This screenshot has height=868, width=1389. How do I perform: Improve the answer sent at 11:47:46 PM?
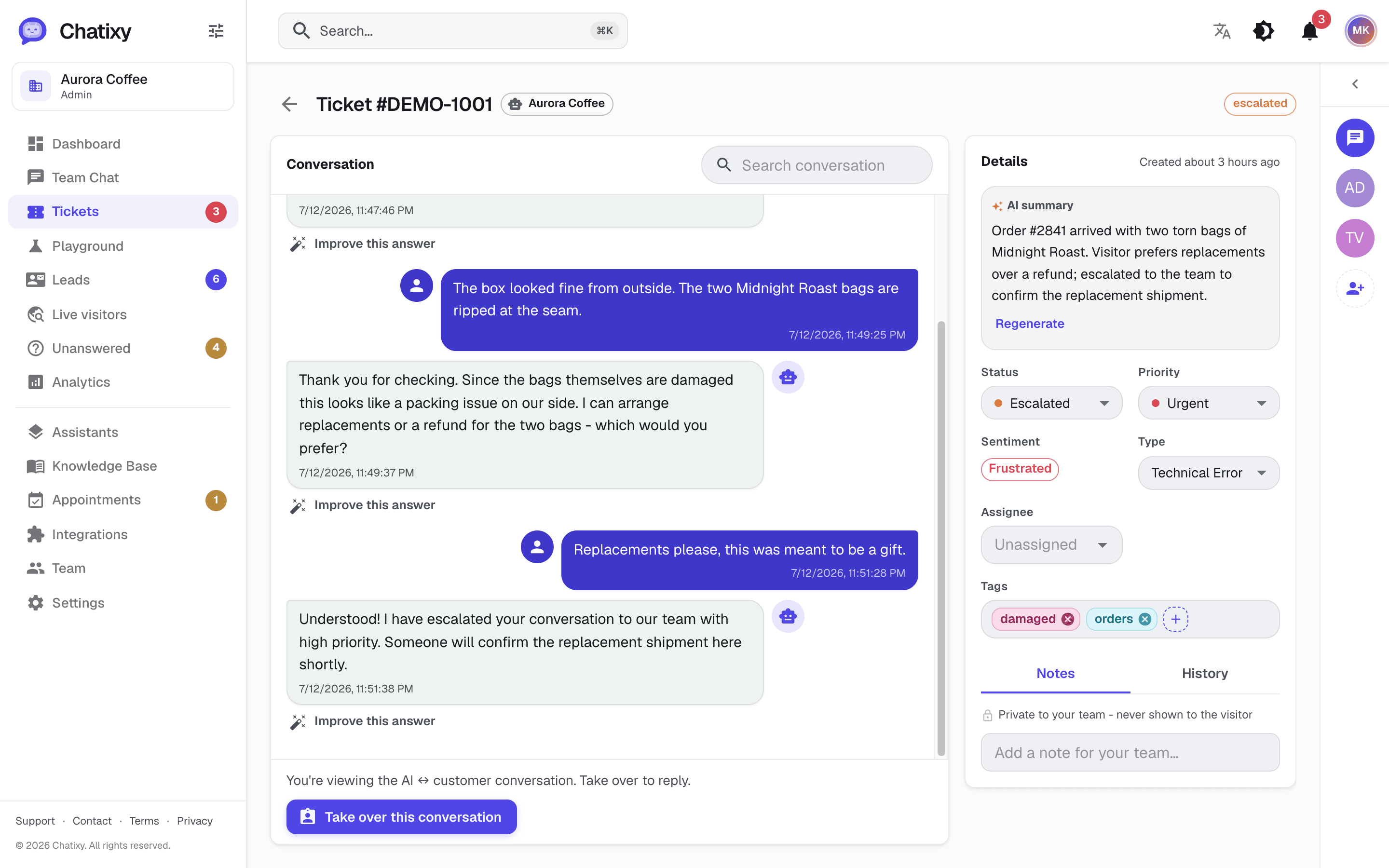[x=363, y=244]
